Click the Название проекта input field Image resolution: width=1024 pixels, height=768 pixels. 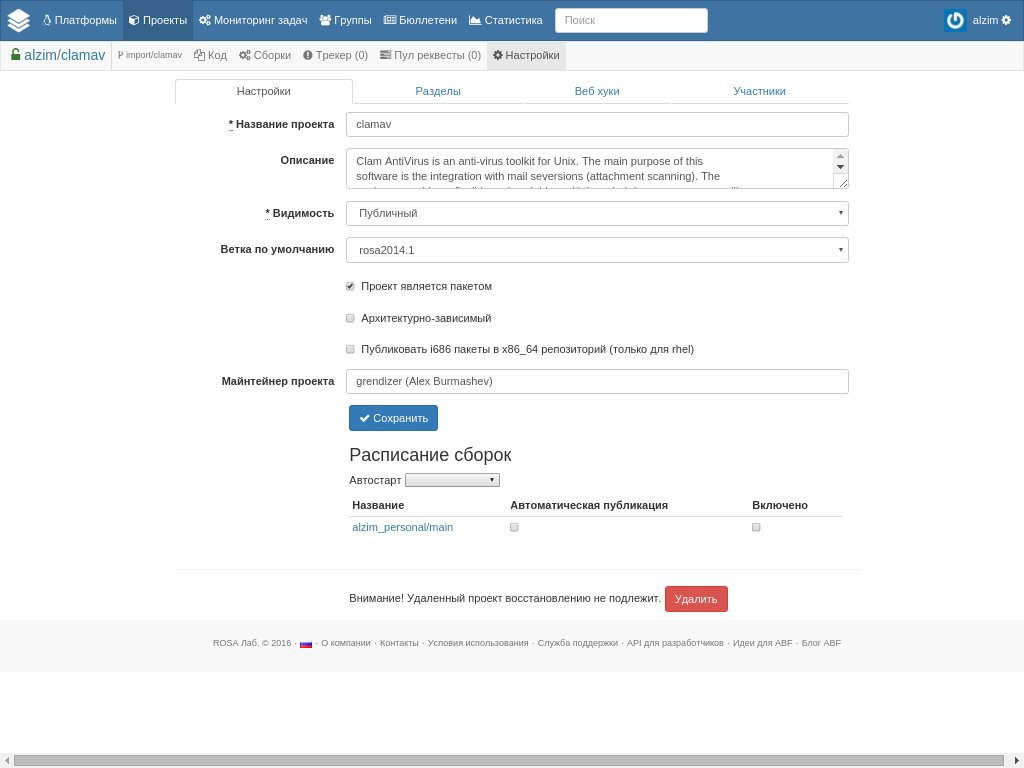pyautogui.click(x=597, y=124)
